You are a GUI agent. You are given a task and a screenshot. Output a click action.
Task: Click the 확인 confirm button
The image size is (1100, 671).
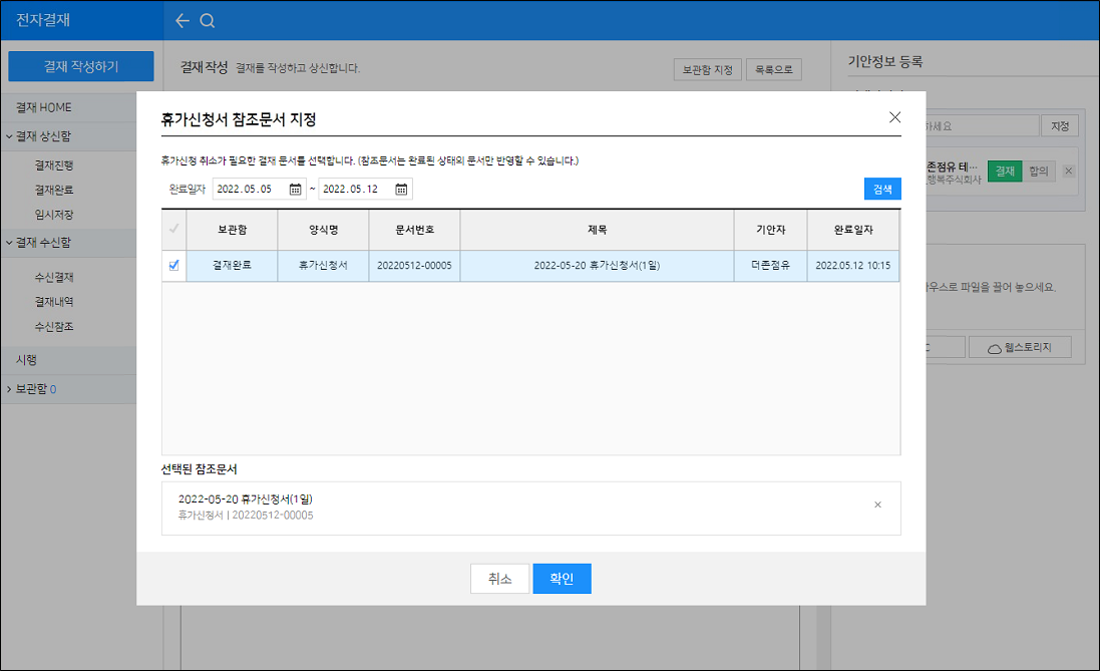tap(561, 579)
